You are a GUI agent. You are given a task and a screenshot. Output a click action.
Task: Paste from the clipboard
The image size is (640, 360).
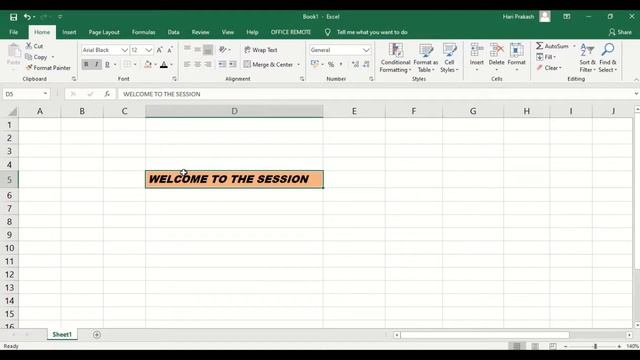coord(13,54)
